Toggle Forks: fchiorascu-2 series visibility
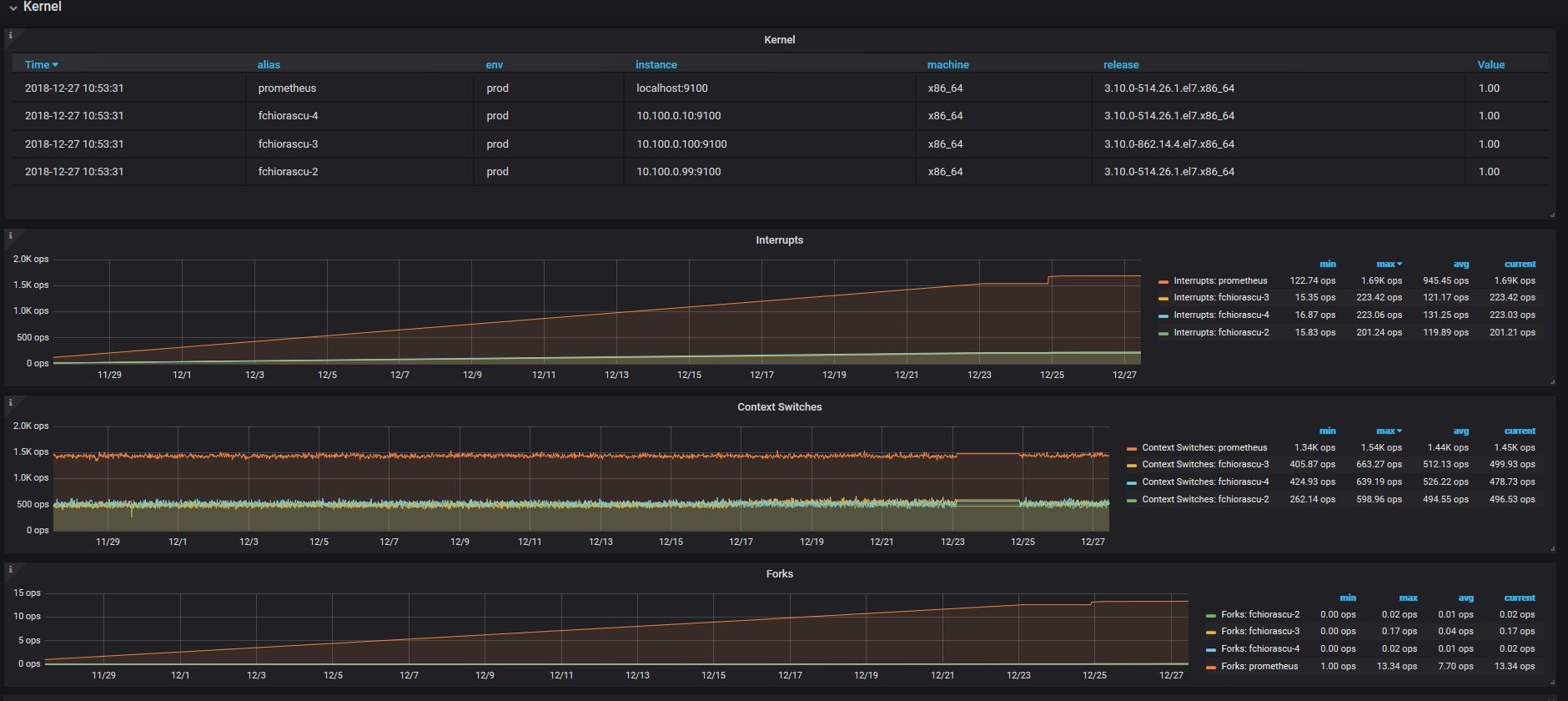The height and width of the screenshot is (701, 1568). (1260, 614)
